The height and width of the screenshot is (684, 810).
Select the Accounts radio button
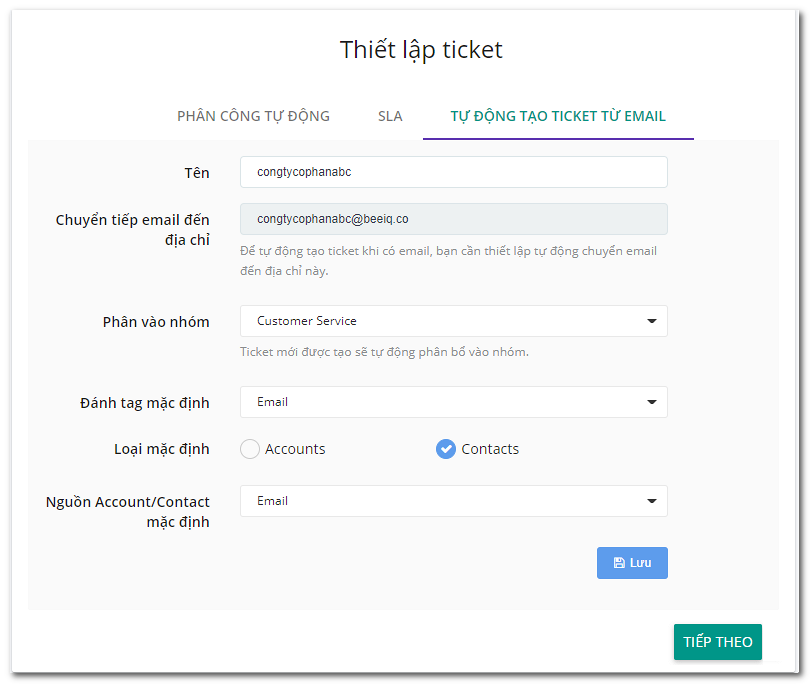coord(250,449)
